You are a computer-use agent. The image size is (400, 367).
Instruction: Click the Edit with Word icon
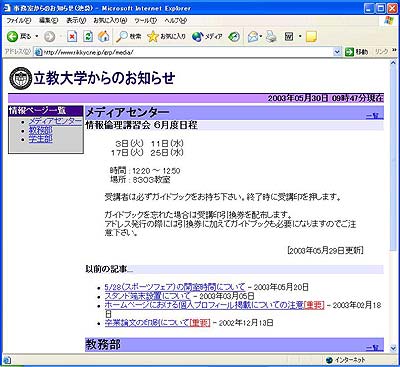tap(289, 36)
